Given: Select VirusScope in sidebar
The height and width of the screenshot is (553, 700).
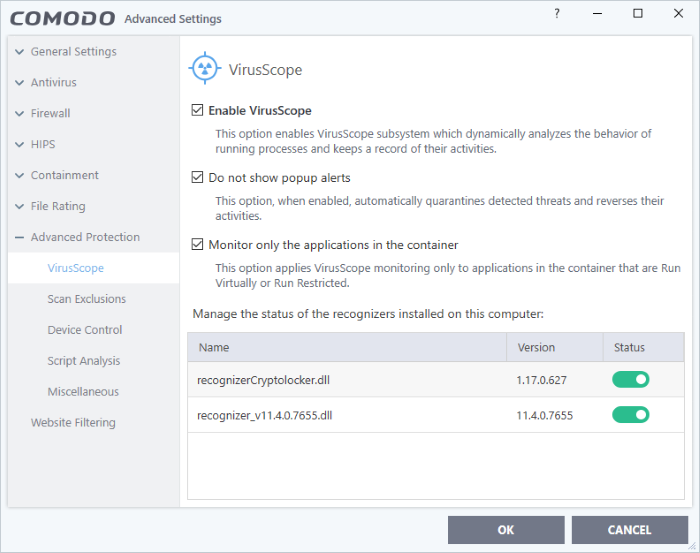Looking at the screenshot, I should coord(75,268).
